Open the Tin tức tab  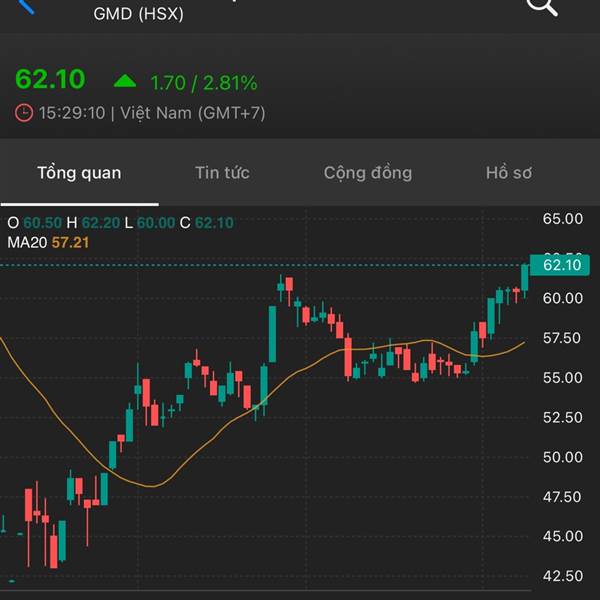pos(222,173)
